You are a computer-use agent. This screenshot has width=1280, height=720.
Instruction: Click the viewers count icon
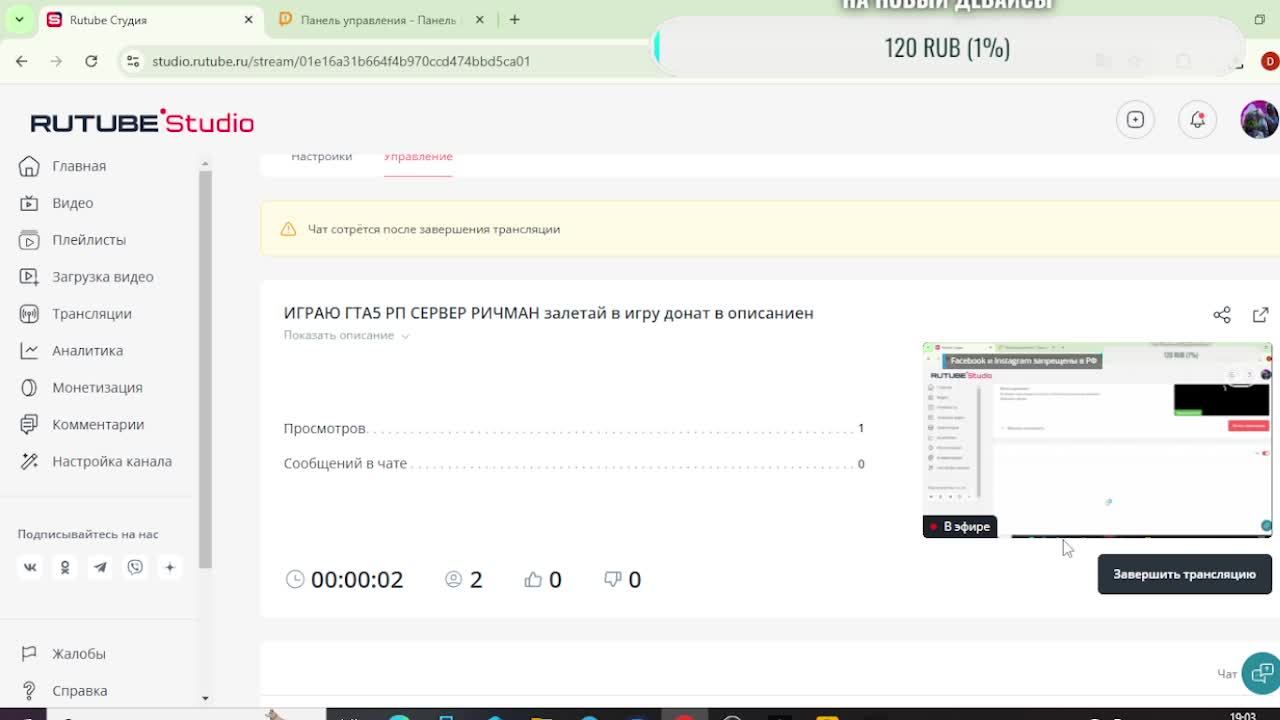click(454, 579)
